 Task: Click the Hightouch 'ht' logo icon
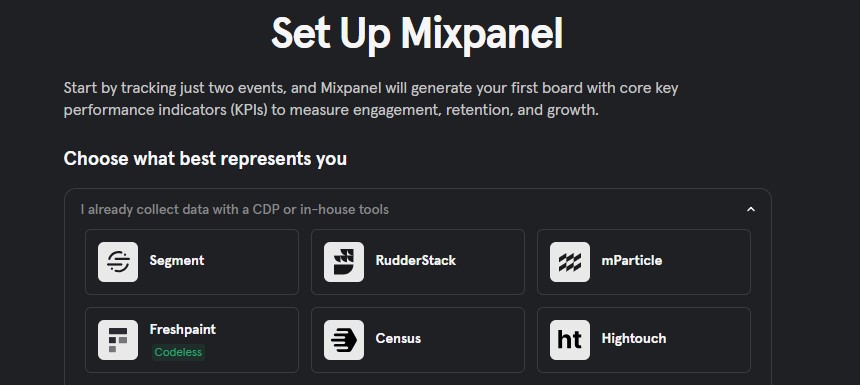coord(570,340)
